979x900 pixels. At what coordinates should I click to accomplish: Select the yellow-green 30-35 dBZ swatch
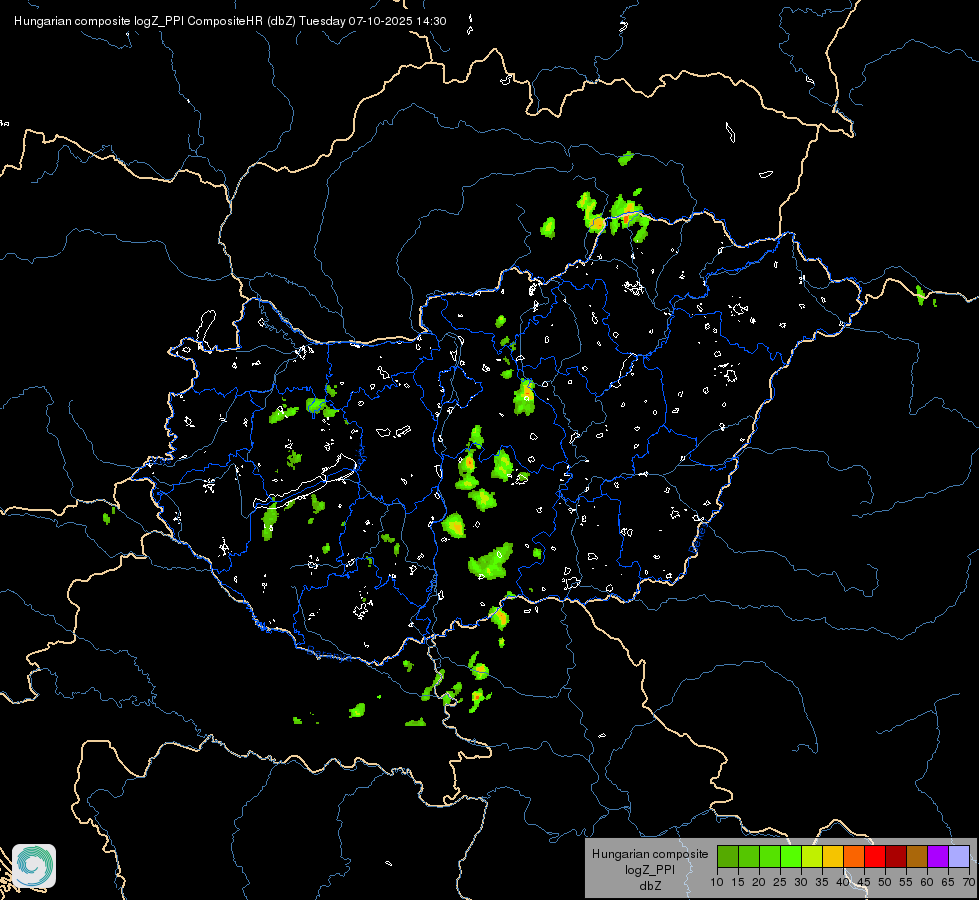812,856
